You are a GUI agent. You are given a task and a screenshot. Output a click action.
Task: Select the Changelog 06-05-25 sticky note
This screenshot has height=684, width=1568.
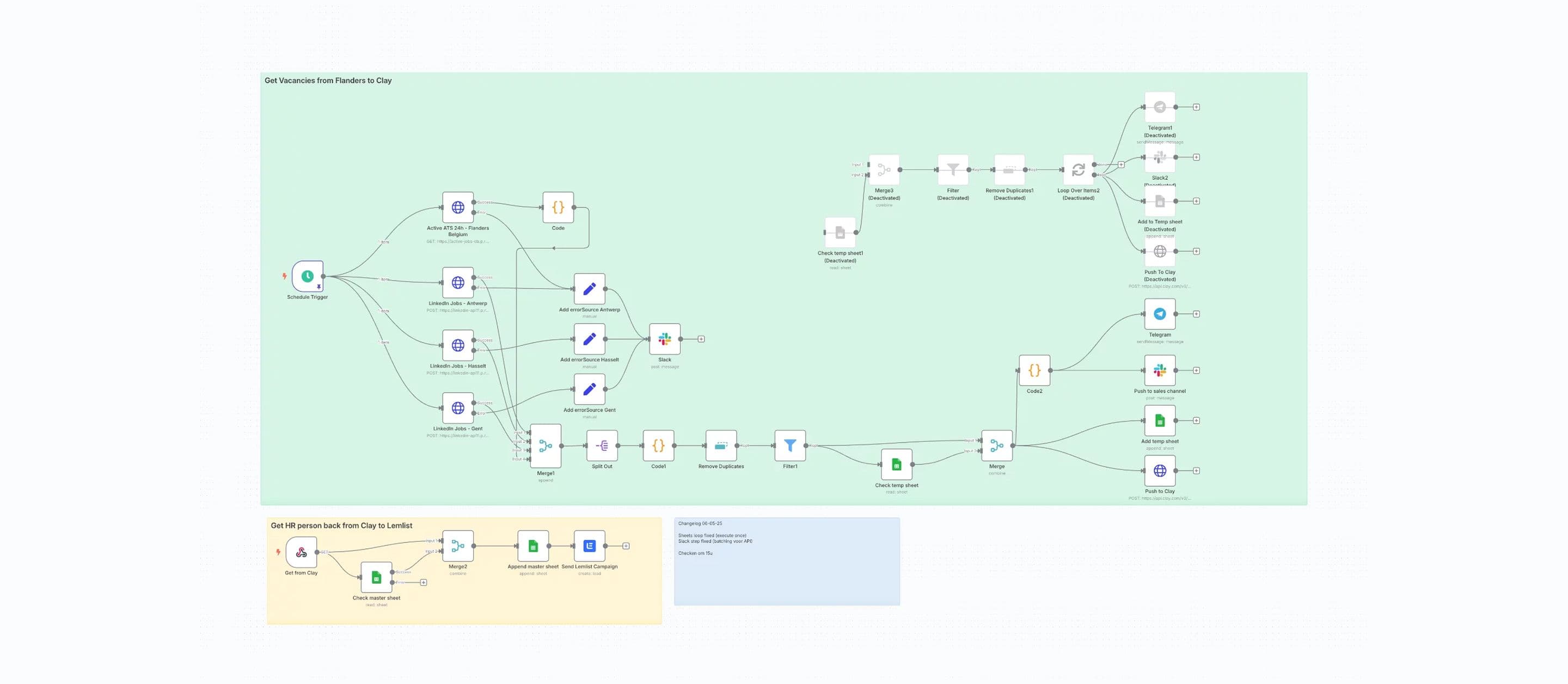tap(786, 561)
